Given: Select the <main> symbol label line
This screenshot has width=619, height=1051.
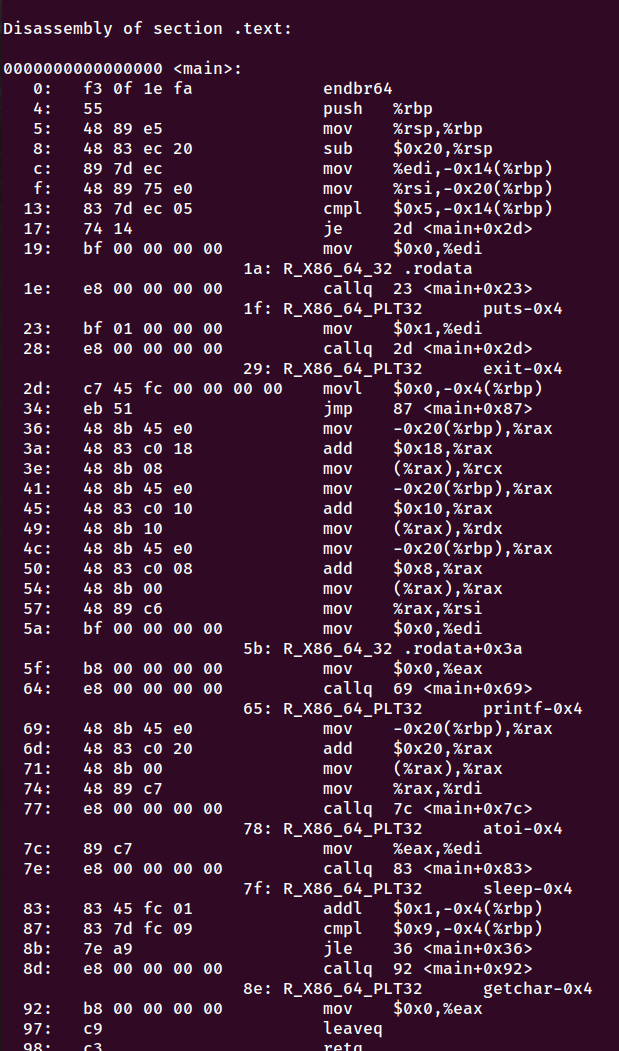Looking at the screenshot, I should [123, 68].
